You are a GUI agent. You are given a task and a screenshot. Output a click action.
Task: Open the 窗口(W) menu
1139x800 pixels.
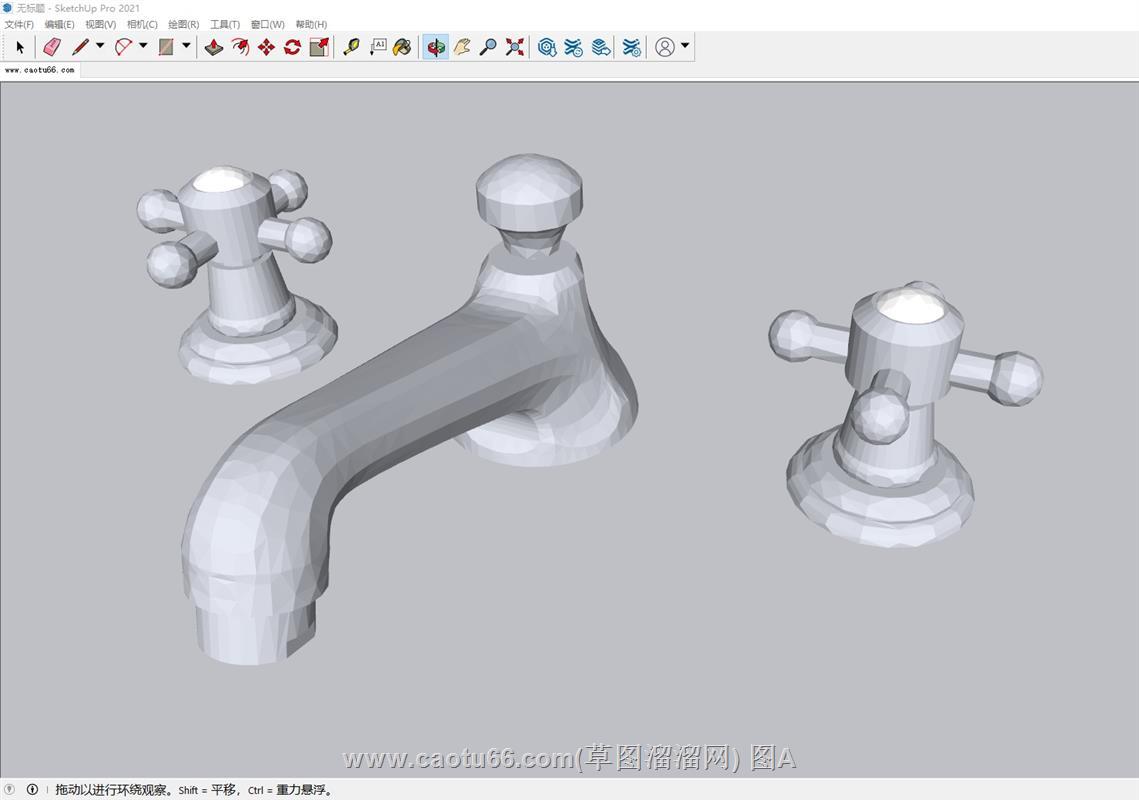tap(267, 24)
